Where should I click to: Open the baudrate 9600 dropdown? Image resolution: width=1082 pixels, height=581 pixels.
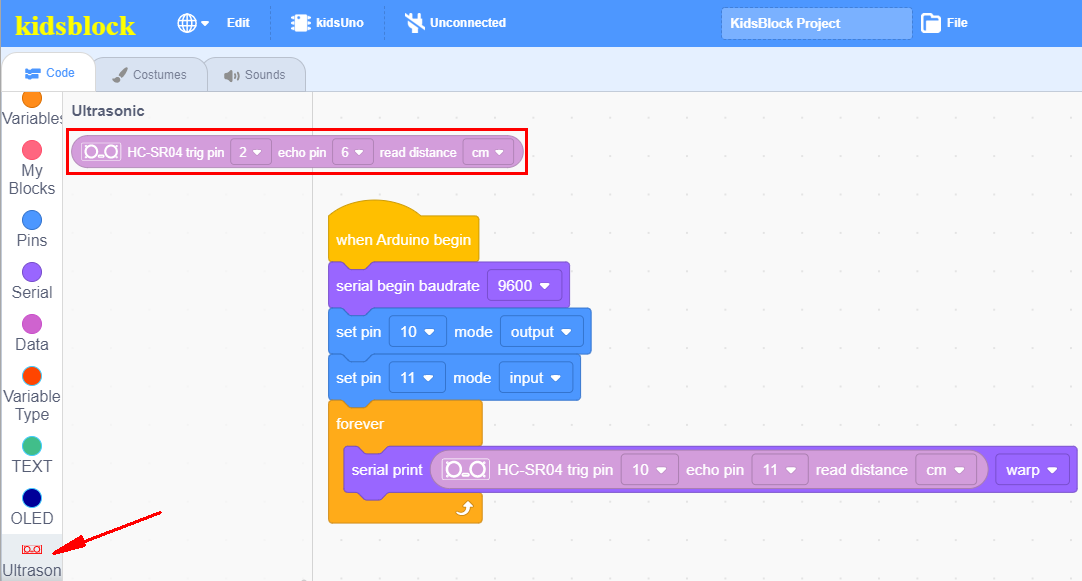click(524, 286)
